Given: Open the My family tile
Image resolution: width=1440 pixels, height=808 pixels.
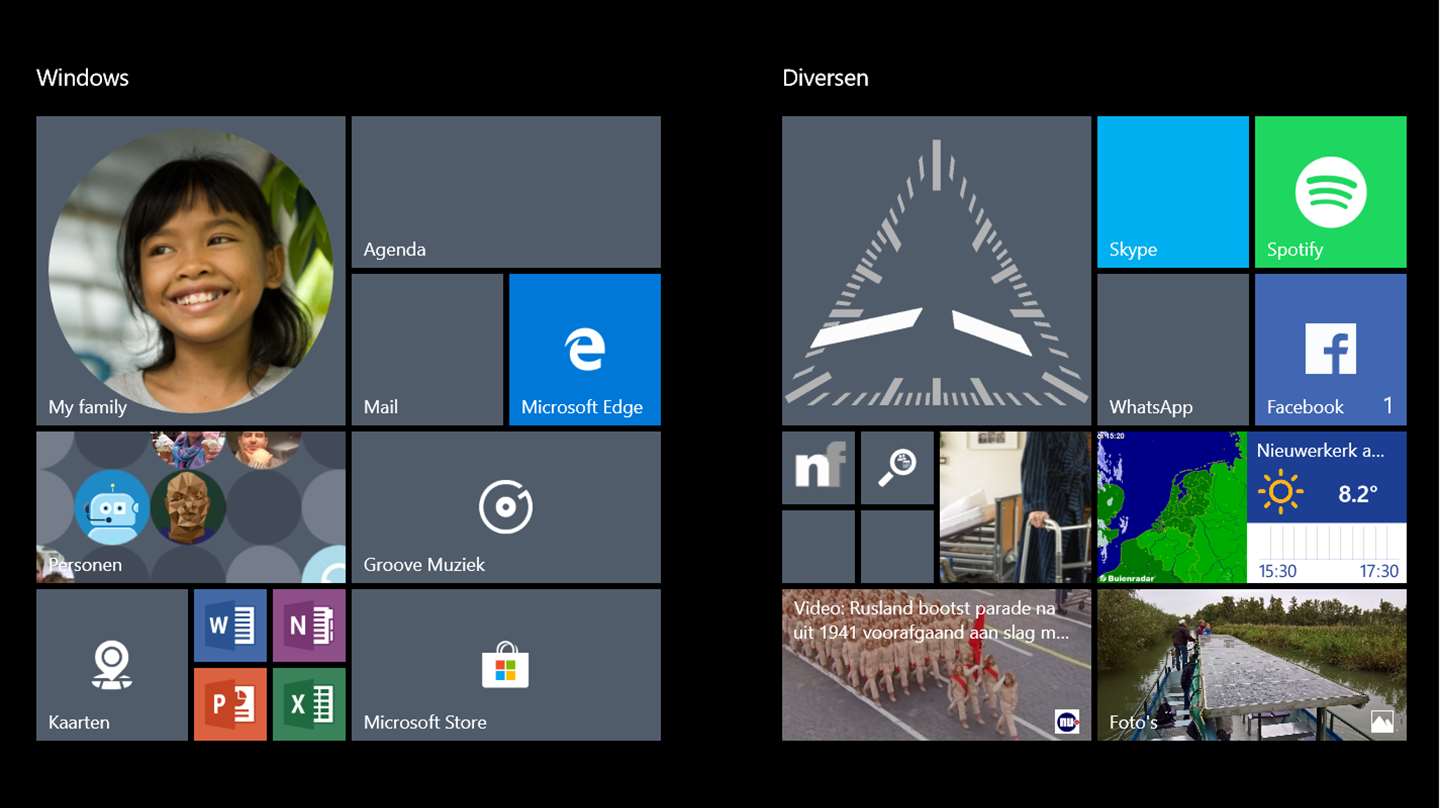Looking at the screenshot, I should coord(191,271).
